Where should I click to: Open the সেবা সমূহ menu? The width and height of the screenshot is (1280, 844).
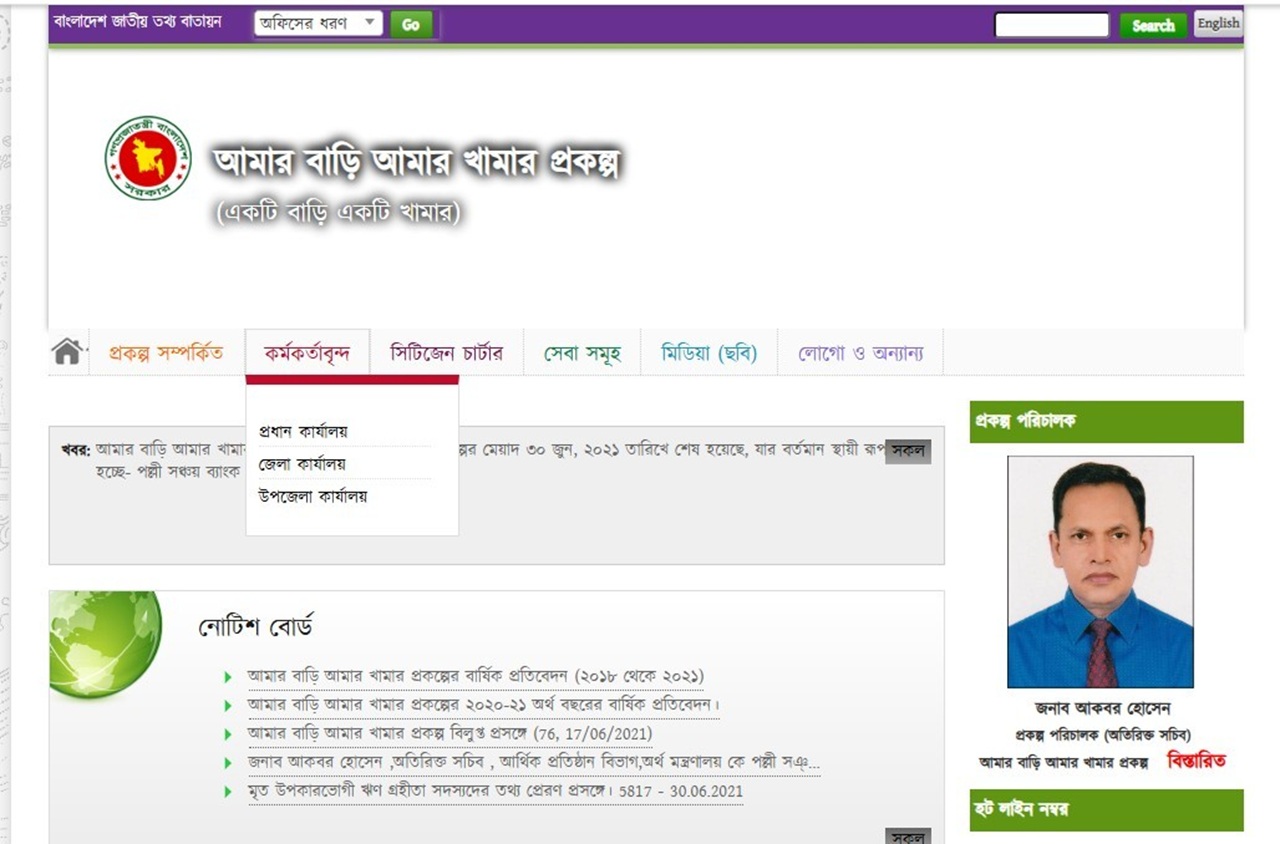(582, 353)
